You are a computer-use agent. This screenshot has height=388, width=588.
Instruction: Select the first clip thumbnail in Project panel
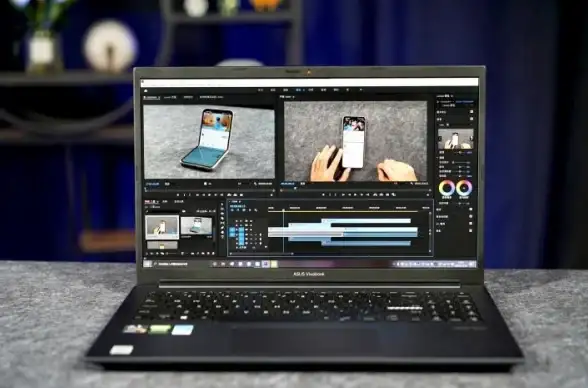point(162,227)
